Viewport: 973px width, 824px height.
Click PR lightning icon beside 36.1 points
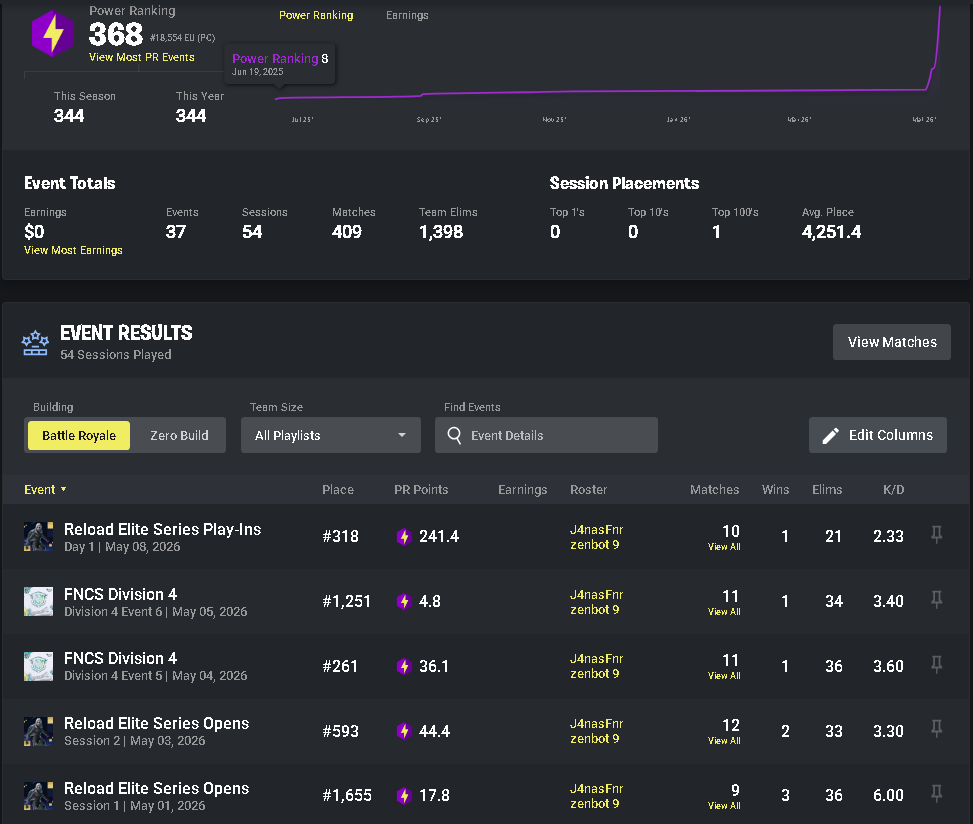(x=404, y=666)
